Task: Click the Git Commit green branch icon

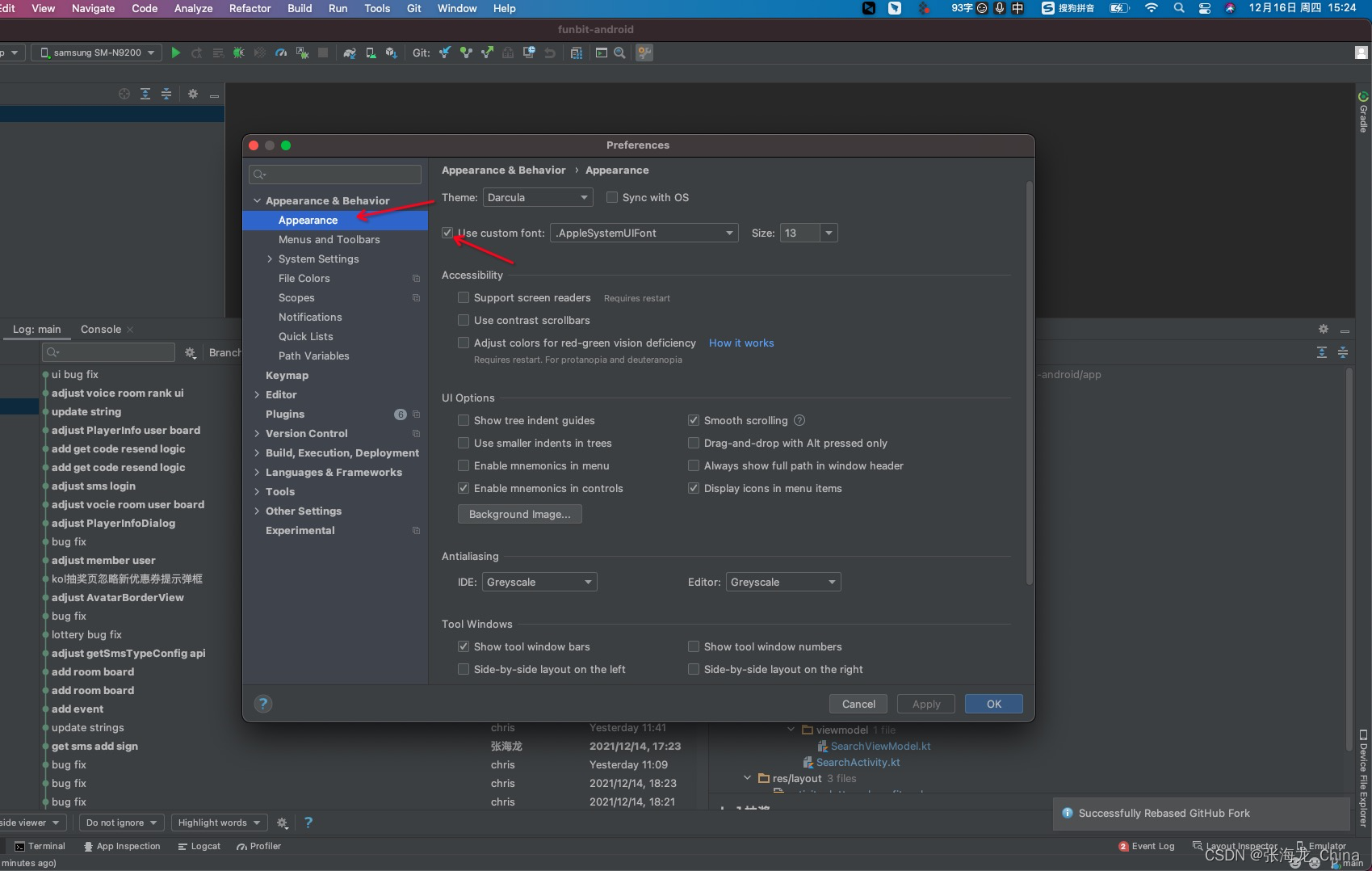Action: [466, 53]
